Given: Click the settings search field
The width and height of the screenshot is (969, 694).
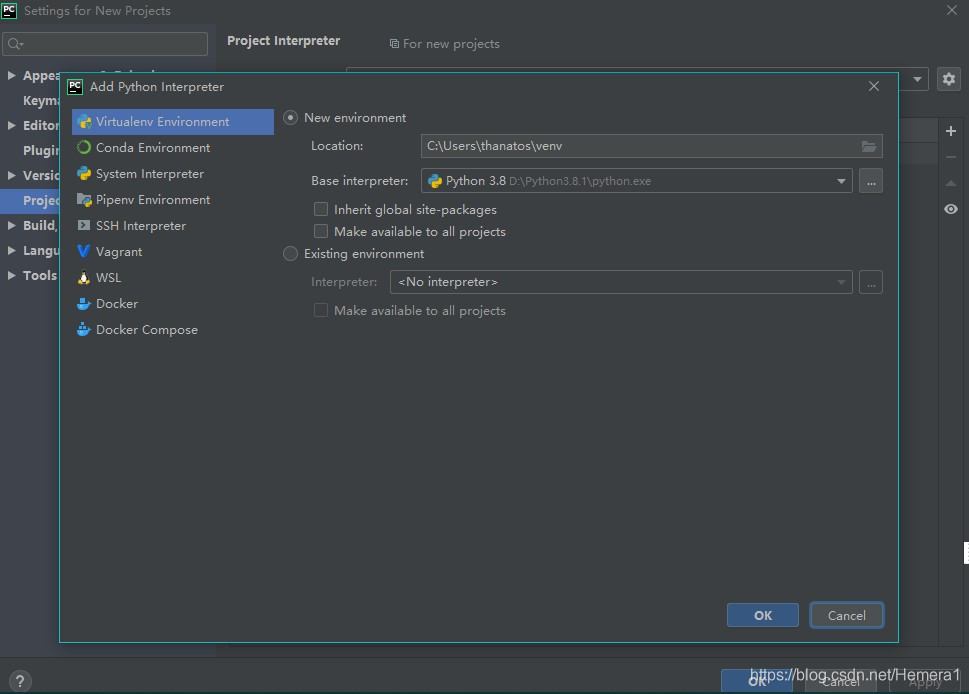Looking at the screenshot, I should 105,44.
